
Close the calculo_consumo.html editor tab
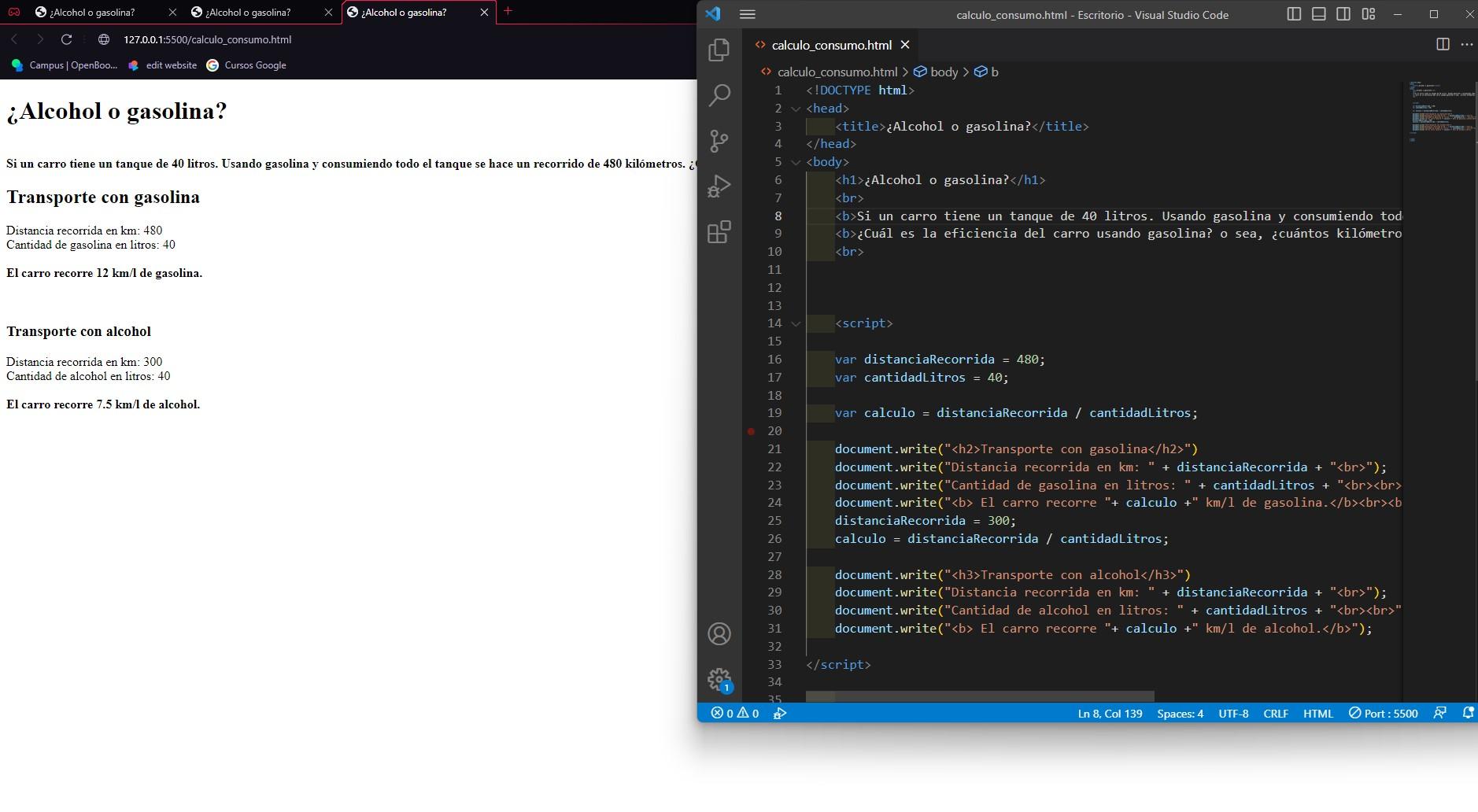[x=905, y=45]
